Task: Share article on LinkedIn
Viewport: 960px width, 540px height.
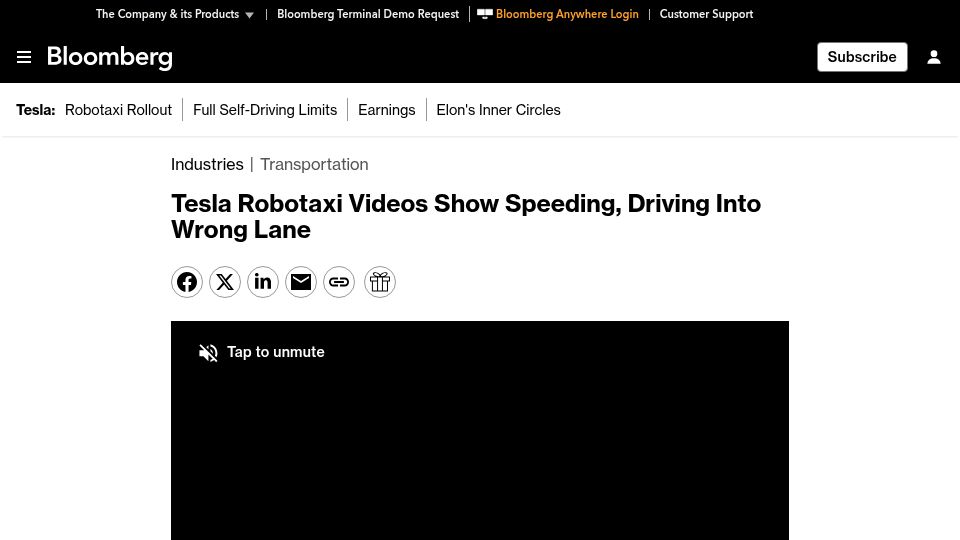Action: point(263,282)
